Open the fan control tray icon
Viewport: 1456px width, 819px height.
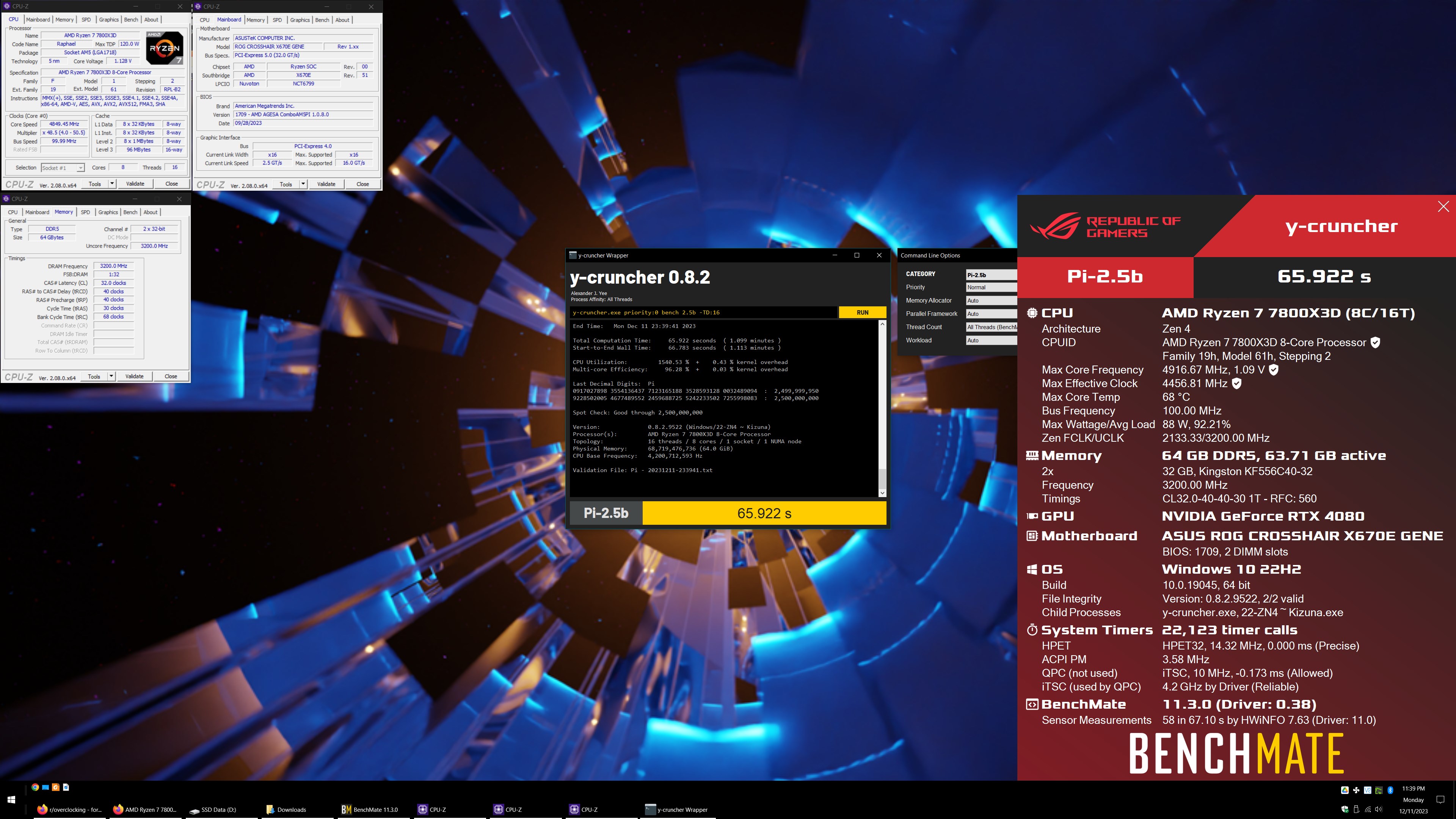click(x=1356, y=790)
